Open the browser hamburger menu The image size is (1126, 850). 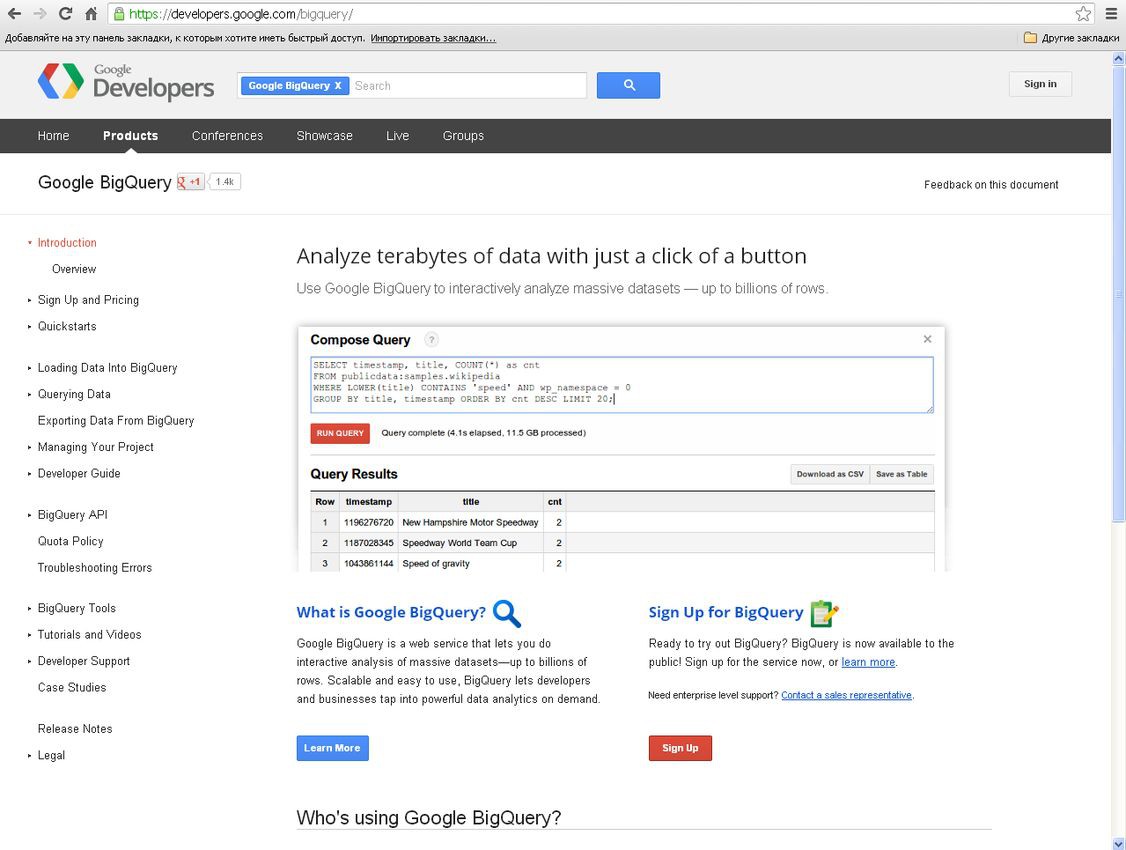click(1112, 13)
